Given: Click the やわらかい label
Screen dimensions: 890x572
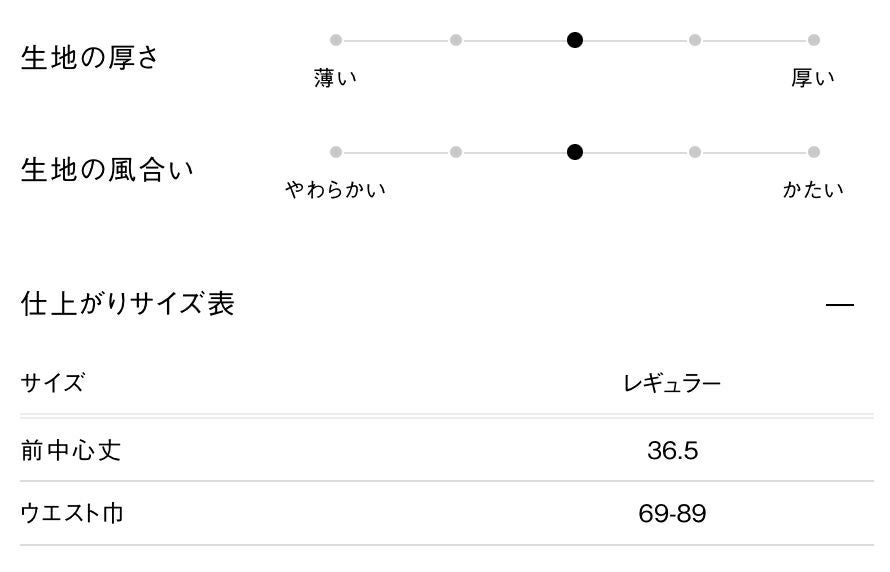Looking at the screenshot, I should 335,190.
